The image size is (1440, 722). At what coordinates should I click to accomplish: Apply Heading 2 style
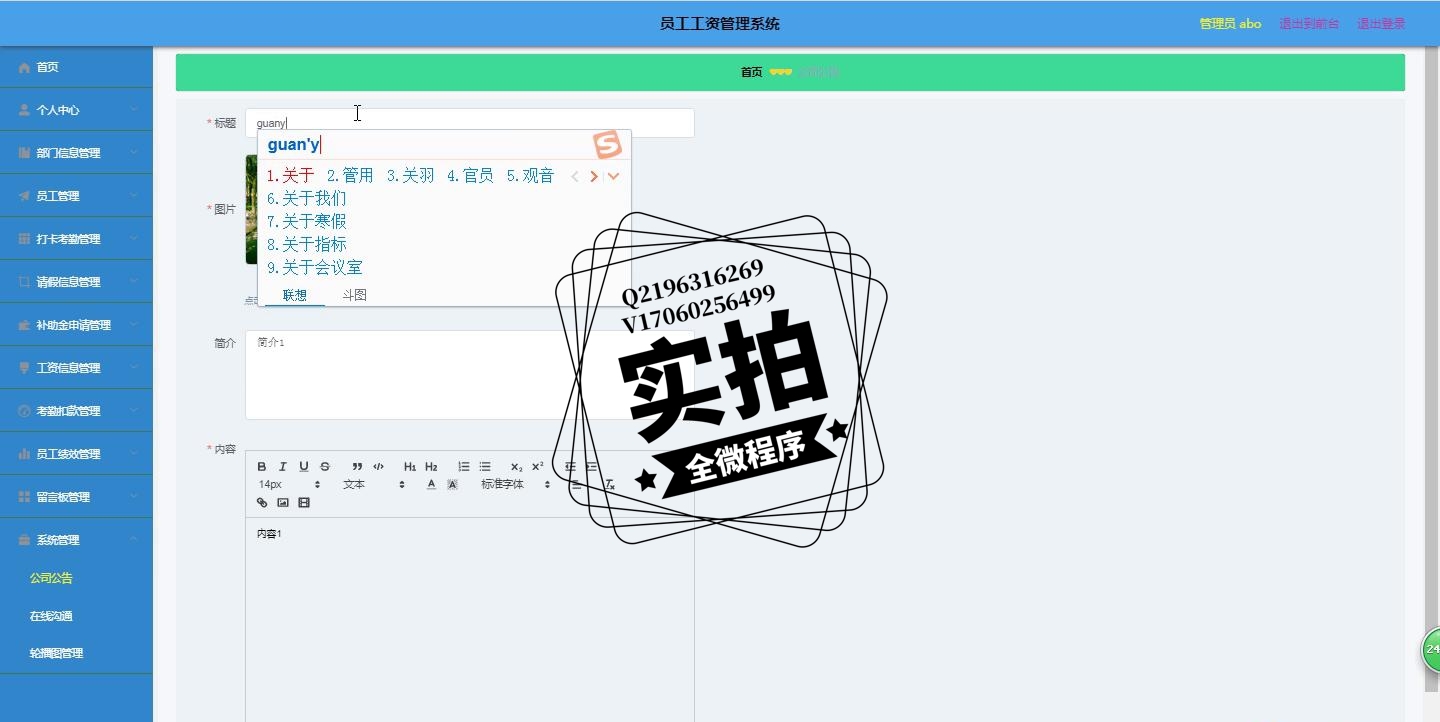[x=431, y=467]
